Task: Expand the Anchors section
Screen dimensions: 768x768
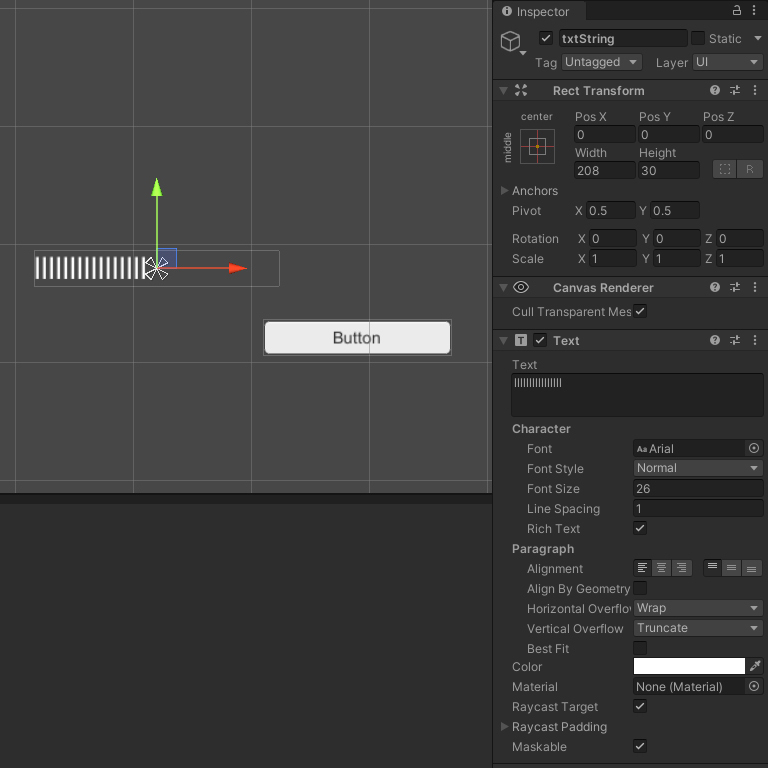Action: 504,190
